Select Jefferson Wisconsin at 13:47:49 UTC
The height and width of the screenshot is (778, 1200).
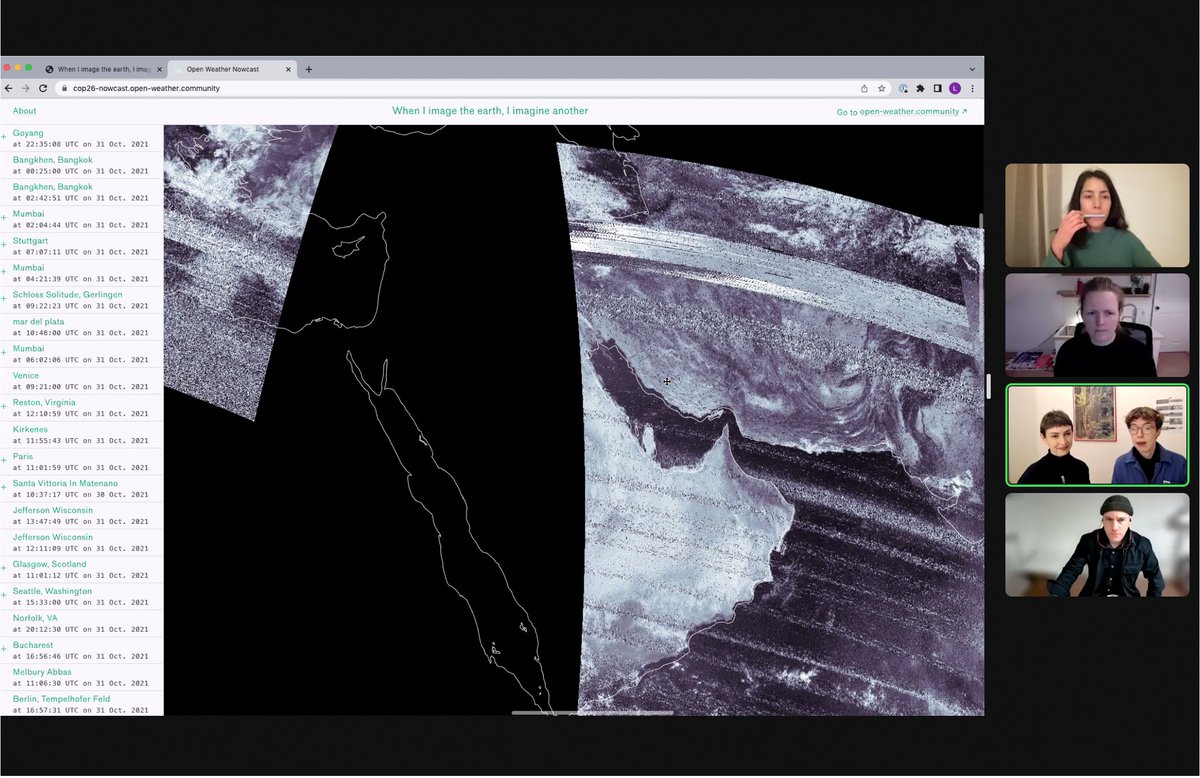(81, 516)
